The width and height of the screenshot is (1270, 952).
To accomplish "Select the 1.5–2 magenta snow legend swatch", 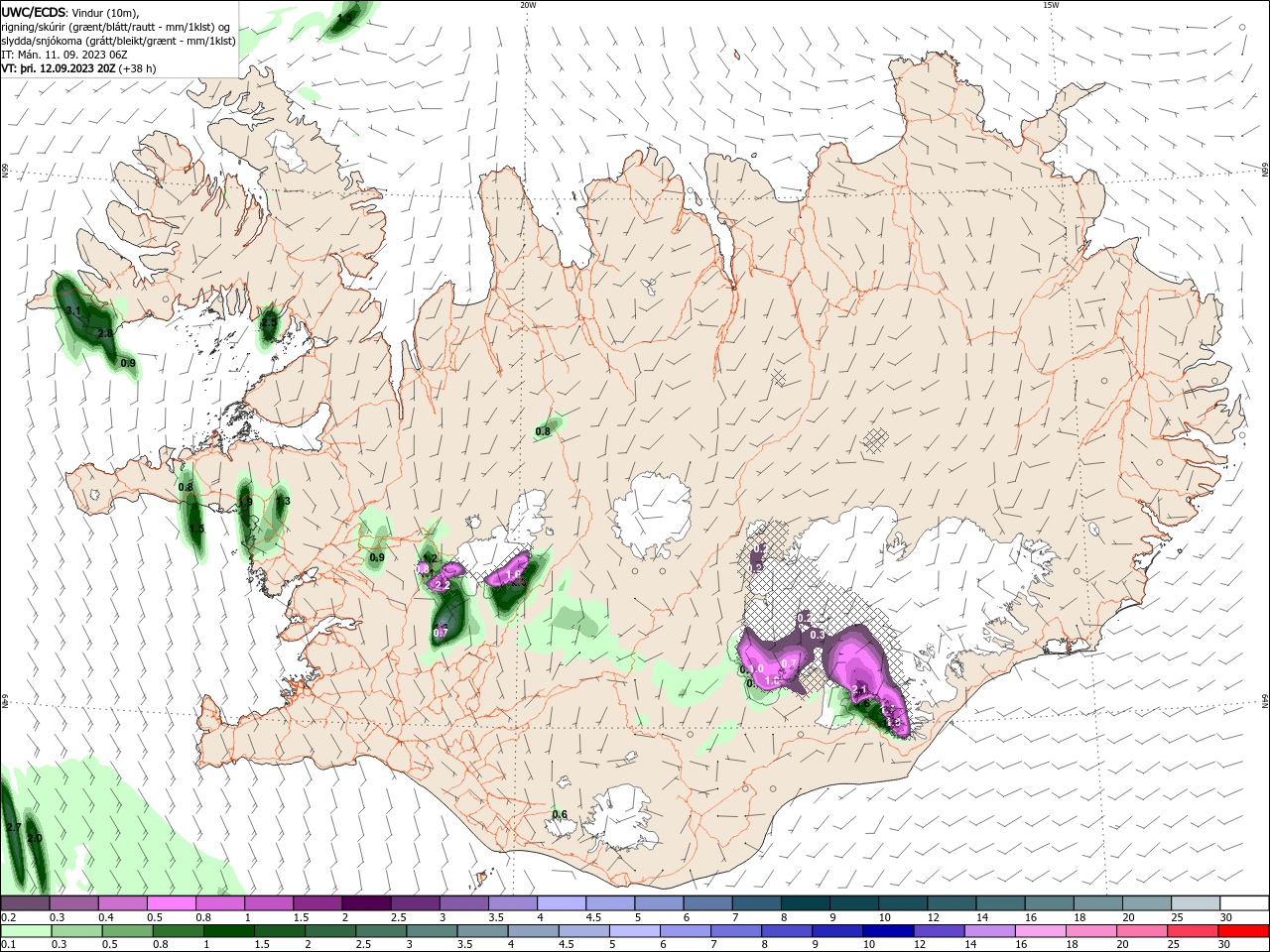I will click(317, 903).
